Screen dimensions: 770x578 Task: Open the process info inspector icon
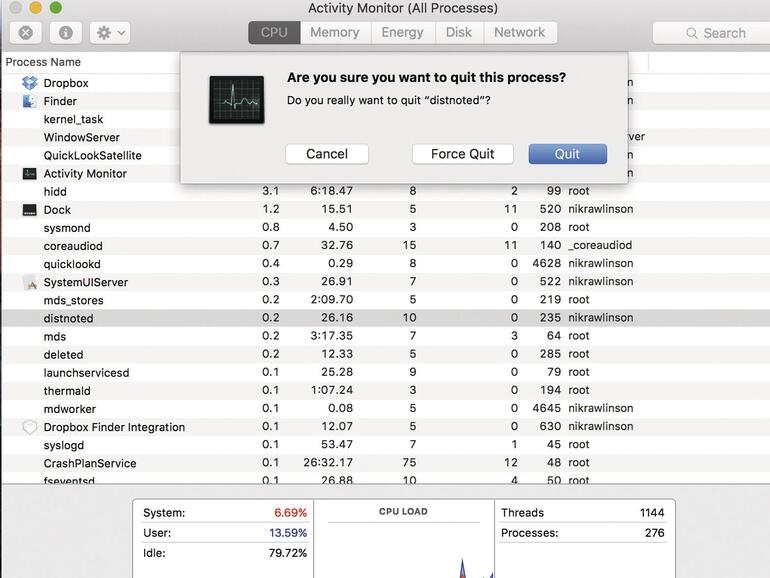tap(66, 33)
